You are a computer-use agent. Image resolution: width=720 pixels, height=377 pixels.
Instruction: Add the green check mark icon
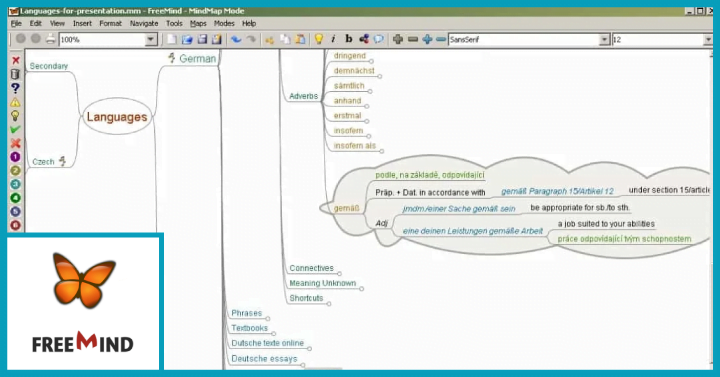click(15, 129)
